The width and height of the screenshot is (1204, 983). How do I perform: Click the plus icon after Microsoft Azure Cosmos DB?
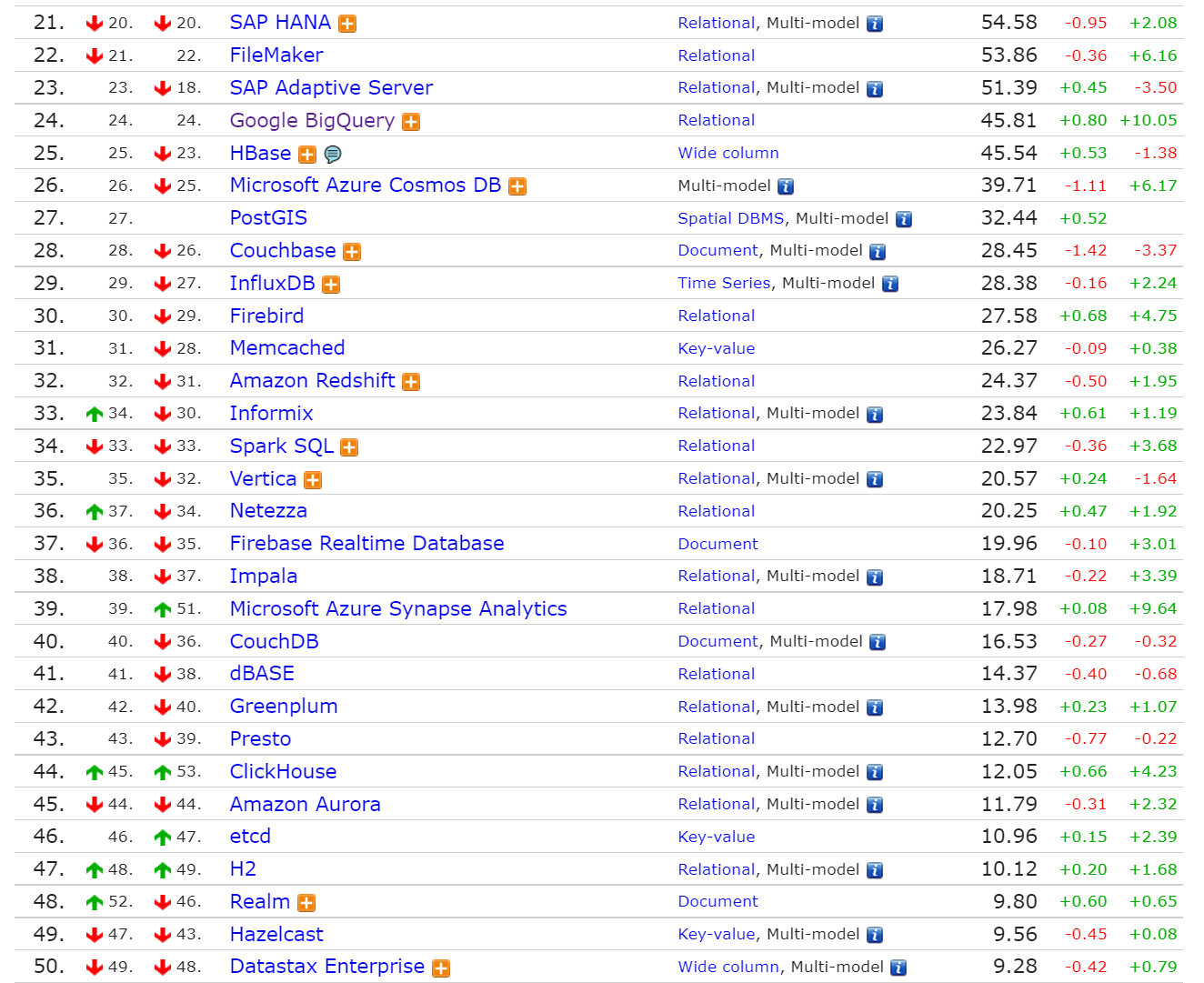click(517, 186)
